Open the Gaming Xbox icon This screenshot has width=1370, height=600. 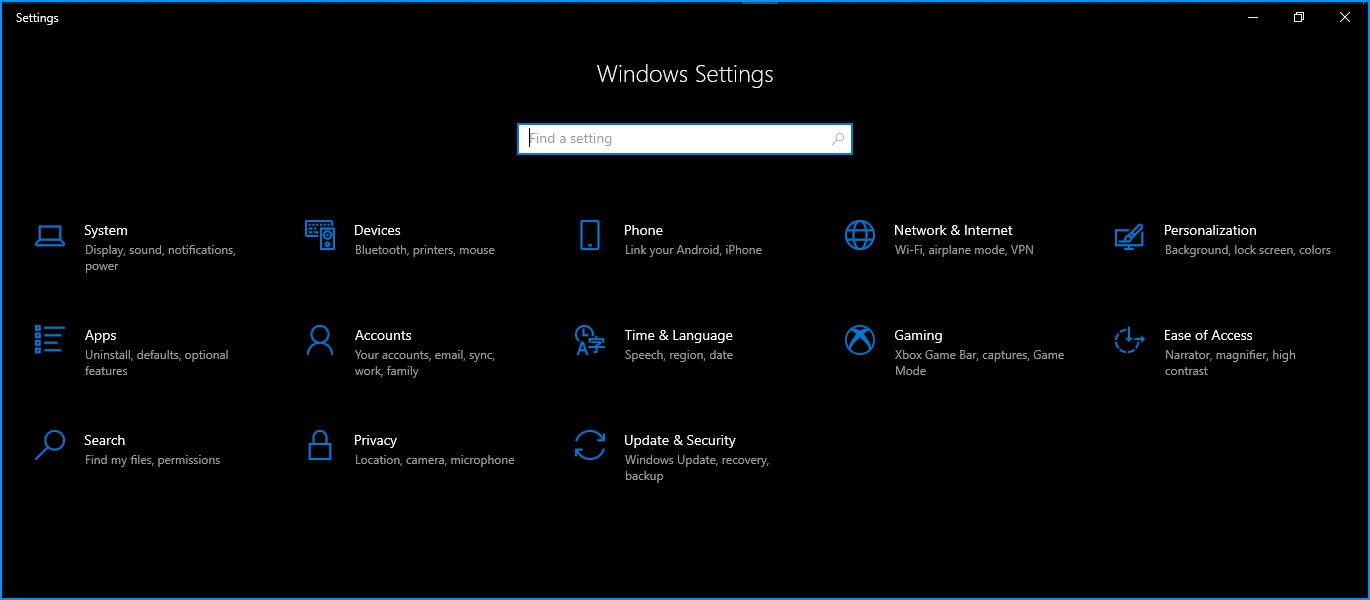[x=860, y=340]
